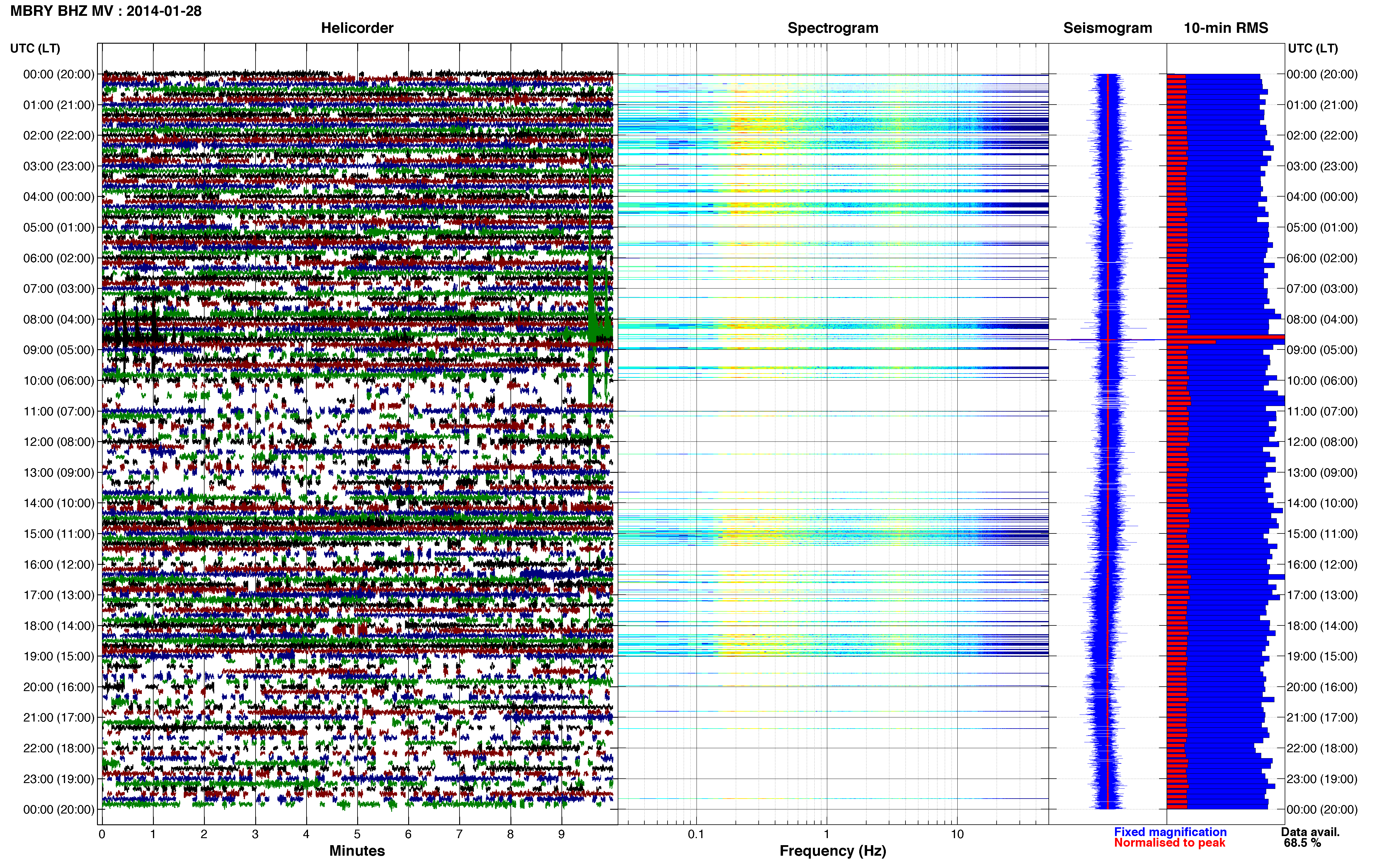1389x868 pixels.
Task: Click 02:00 (22:00) on the RMS panel time axis
Action: coord(1322,135)
